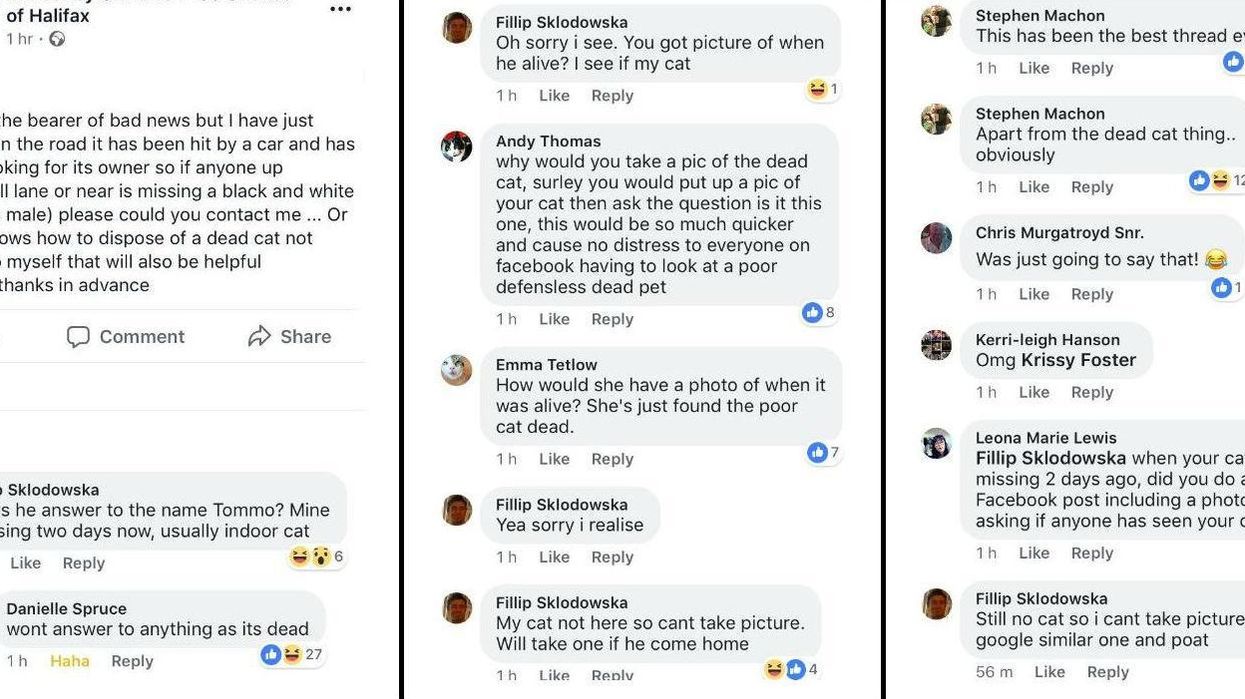The image size is (1245, 699).
Task: Like Kerri-leigh Hanson's comment
Action: point(1034,392)
